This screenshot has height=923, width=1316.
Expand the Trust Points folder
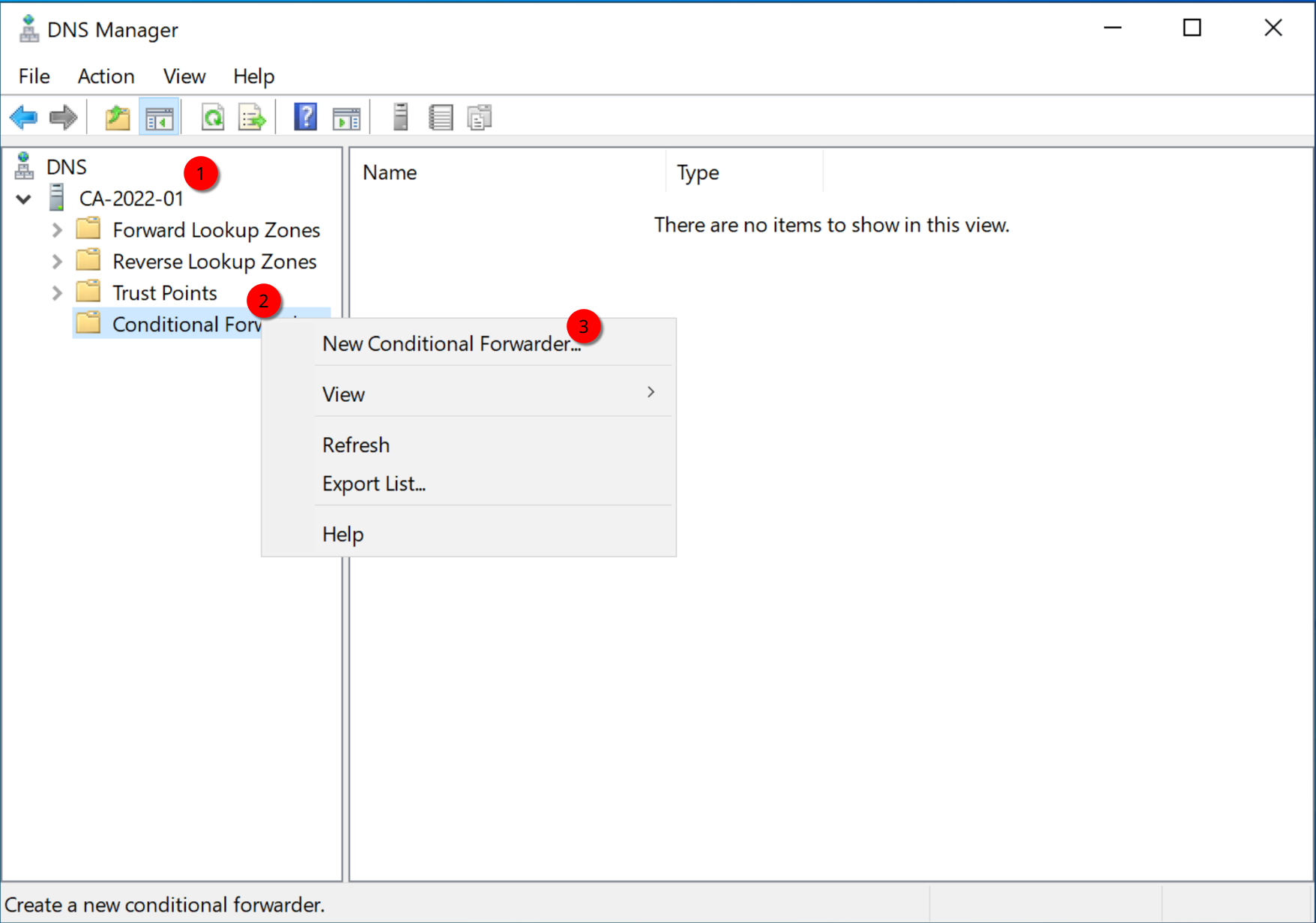(x=57, y=293)
